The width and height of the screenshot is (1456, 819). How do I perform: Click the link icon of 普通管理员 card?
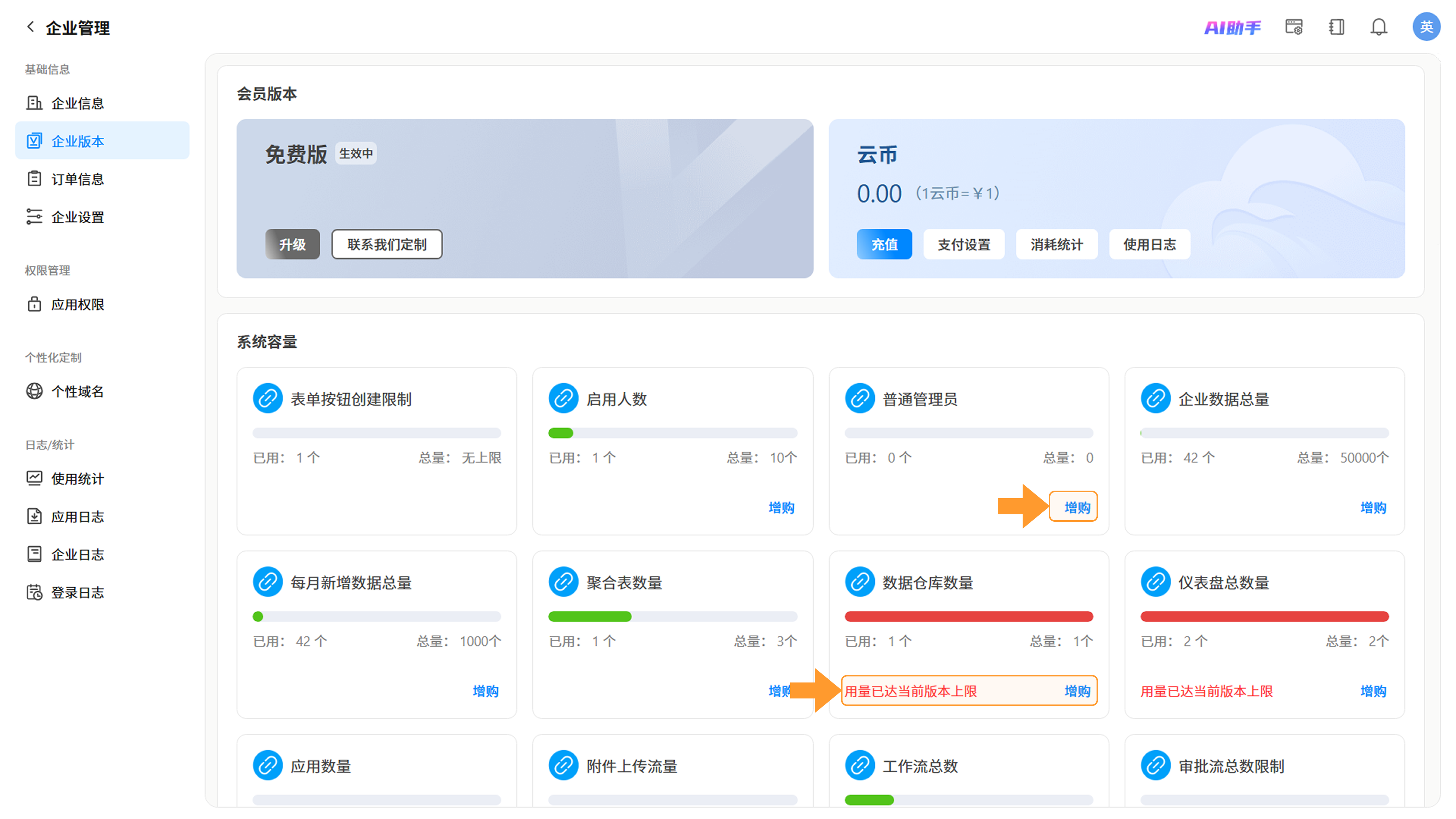coord(860,399)
